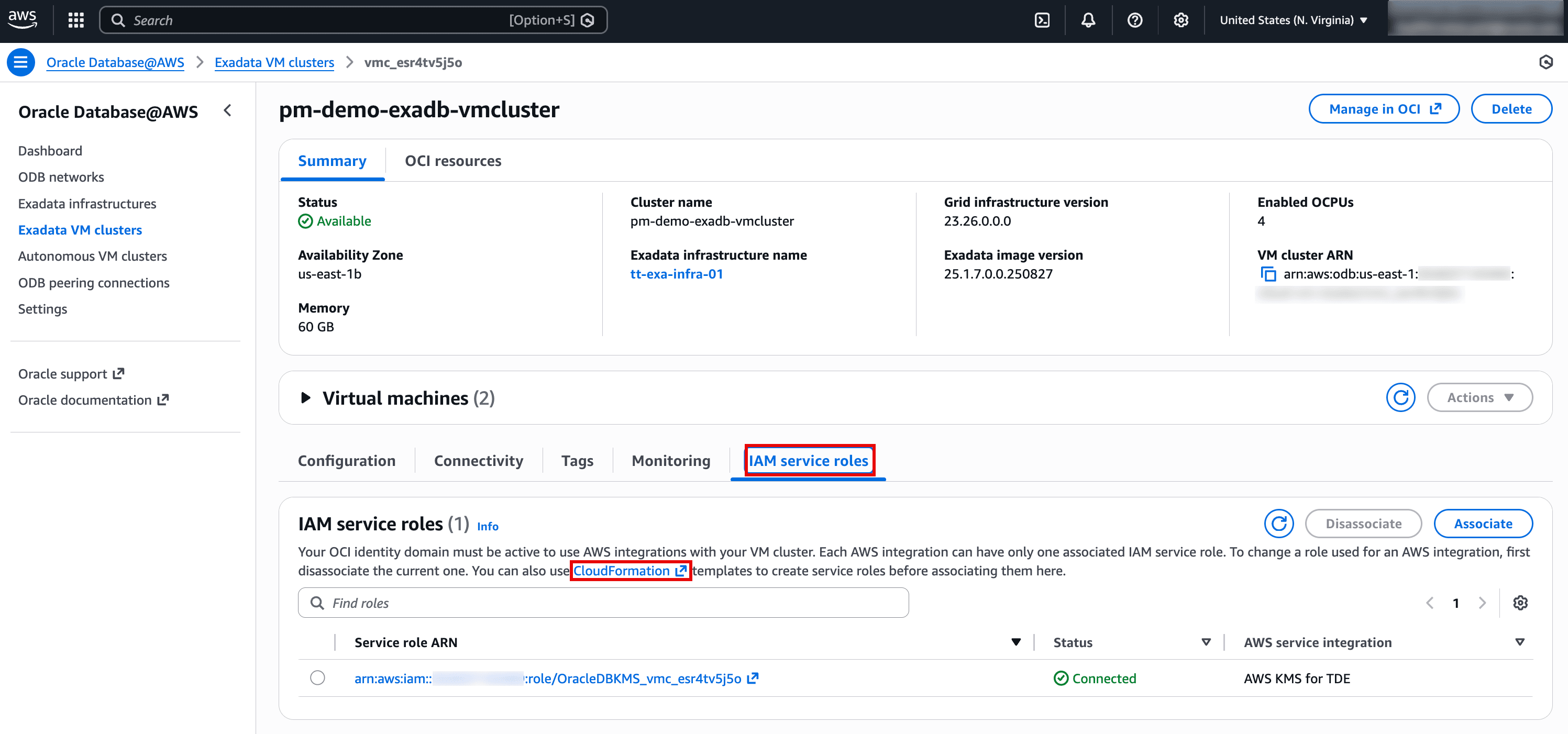
Task: Click the hexagon icon below account bar
Action: (x=1546, y=62)
